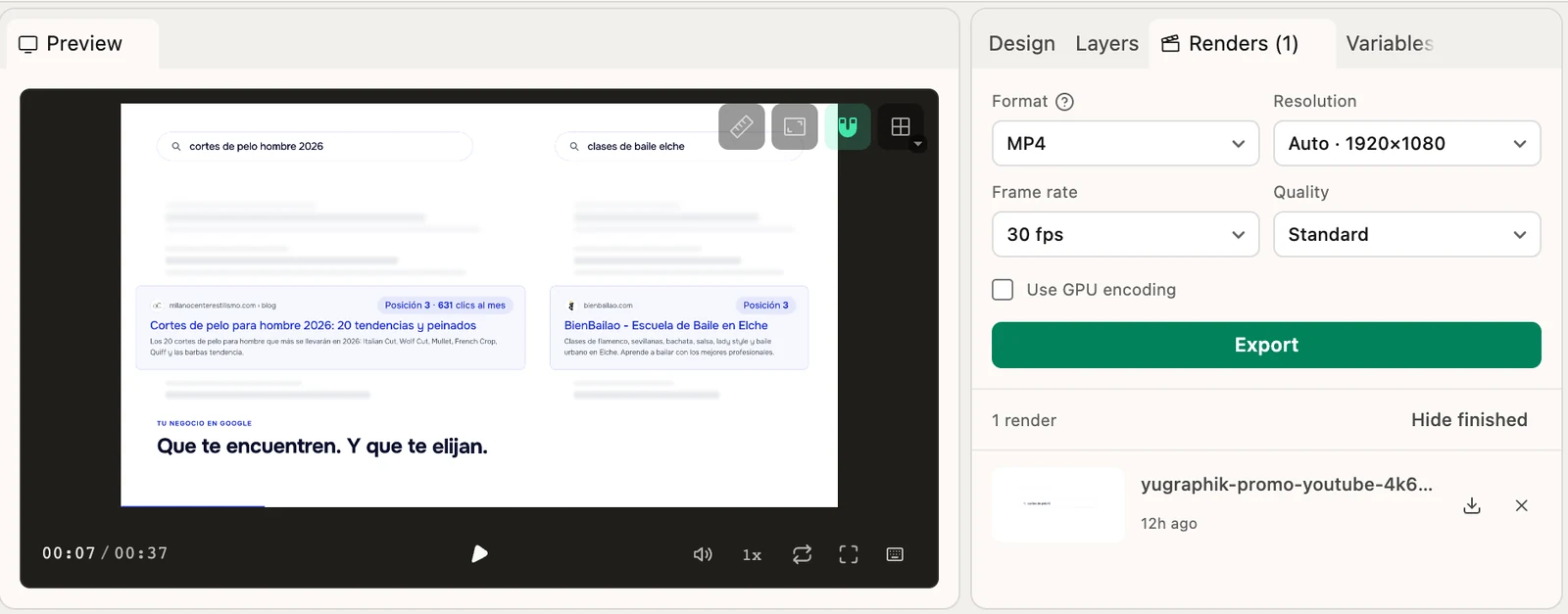
Task: Click the "cortes de pelo hombre 2026" search box
Action: tap(315, 146)
